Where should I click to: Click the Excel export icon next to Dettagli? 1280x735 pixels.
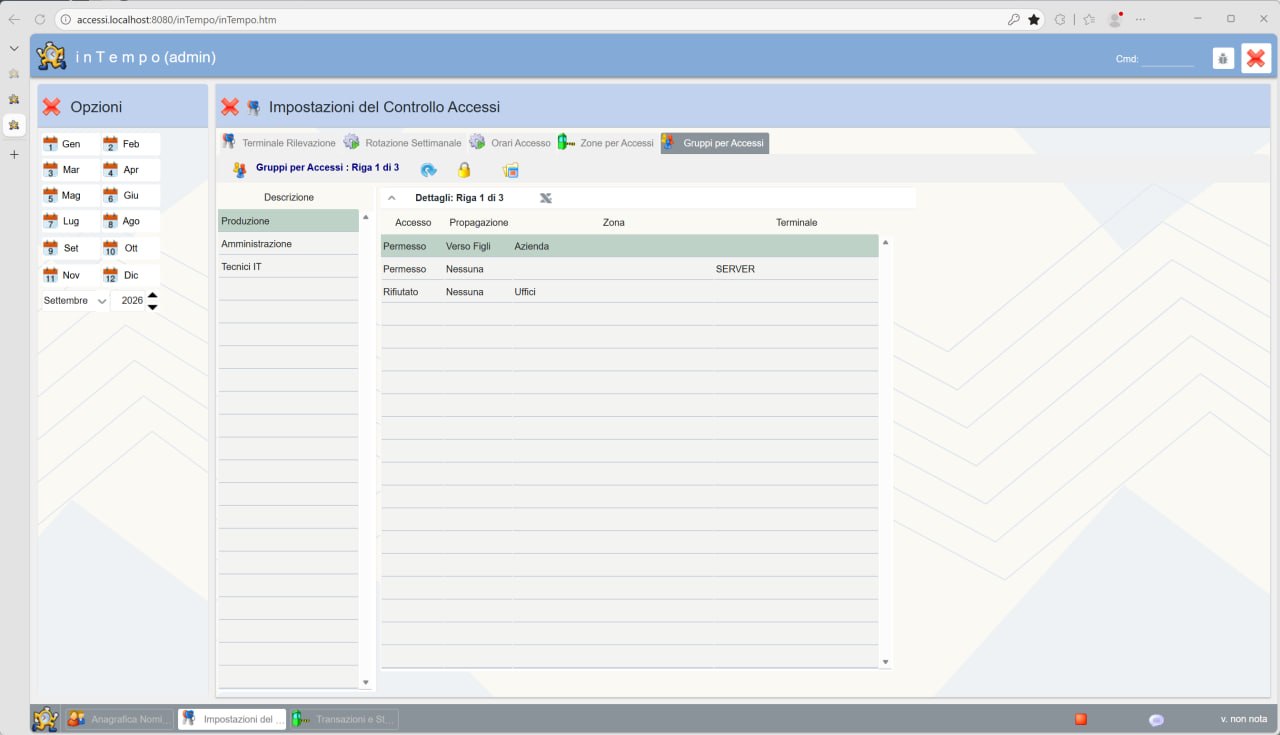[x=546, y=198]
